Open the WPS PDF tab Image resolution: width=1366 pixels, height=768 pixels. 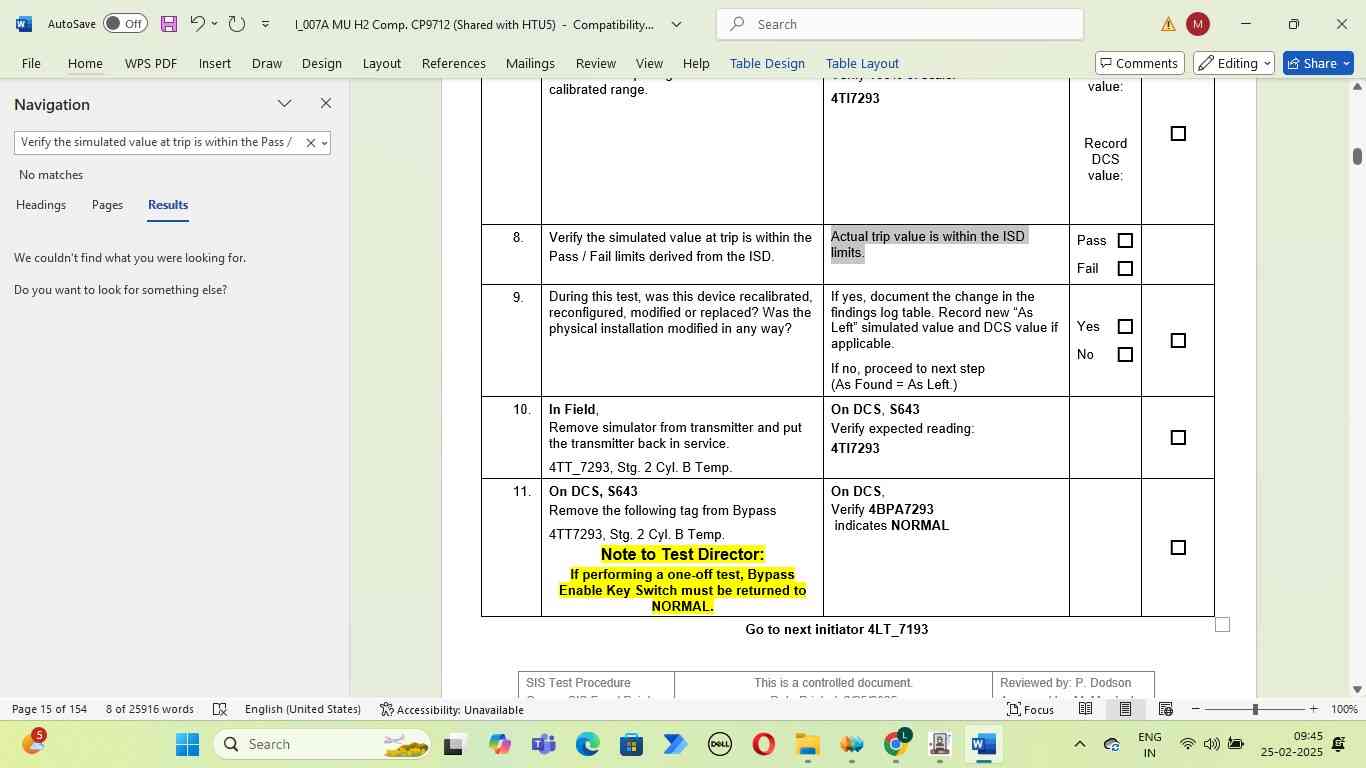pos(150,63)
